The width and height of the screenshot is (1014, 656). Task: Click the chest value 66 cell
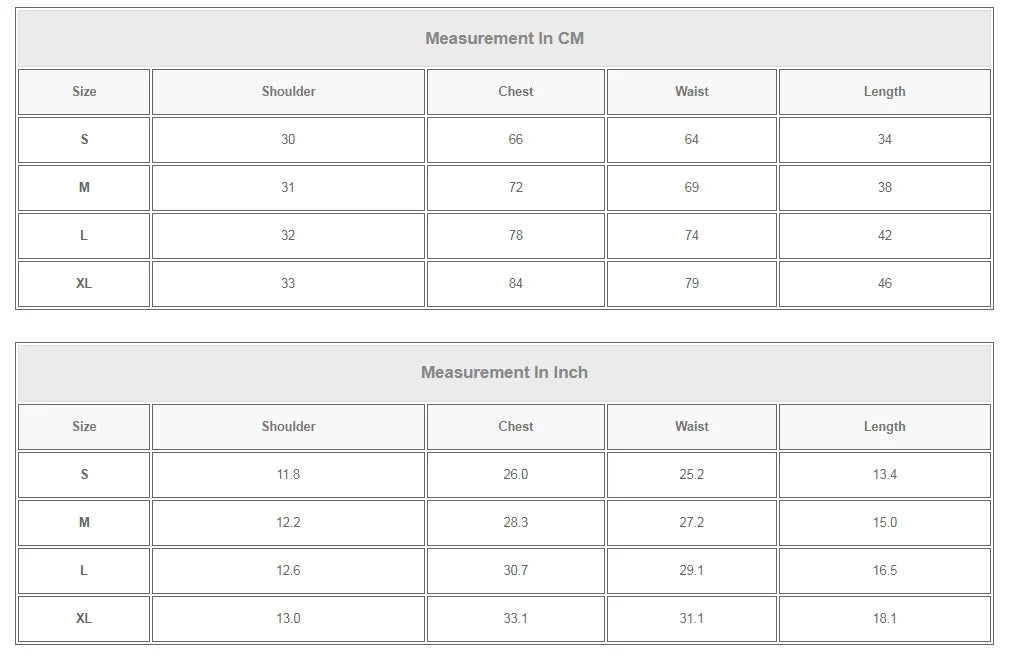[x=515, y=140]
